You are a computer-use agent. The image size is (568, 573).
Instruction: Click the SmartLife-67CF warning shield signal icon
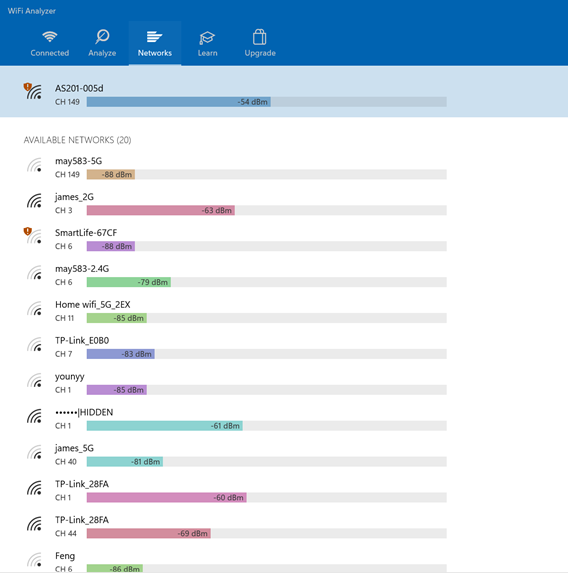[x=33, y=236]
